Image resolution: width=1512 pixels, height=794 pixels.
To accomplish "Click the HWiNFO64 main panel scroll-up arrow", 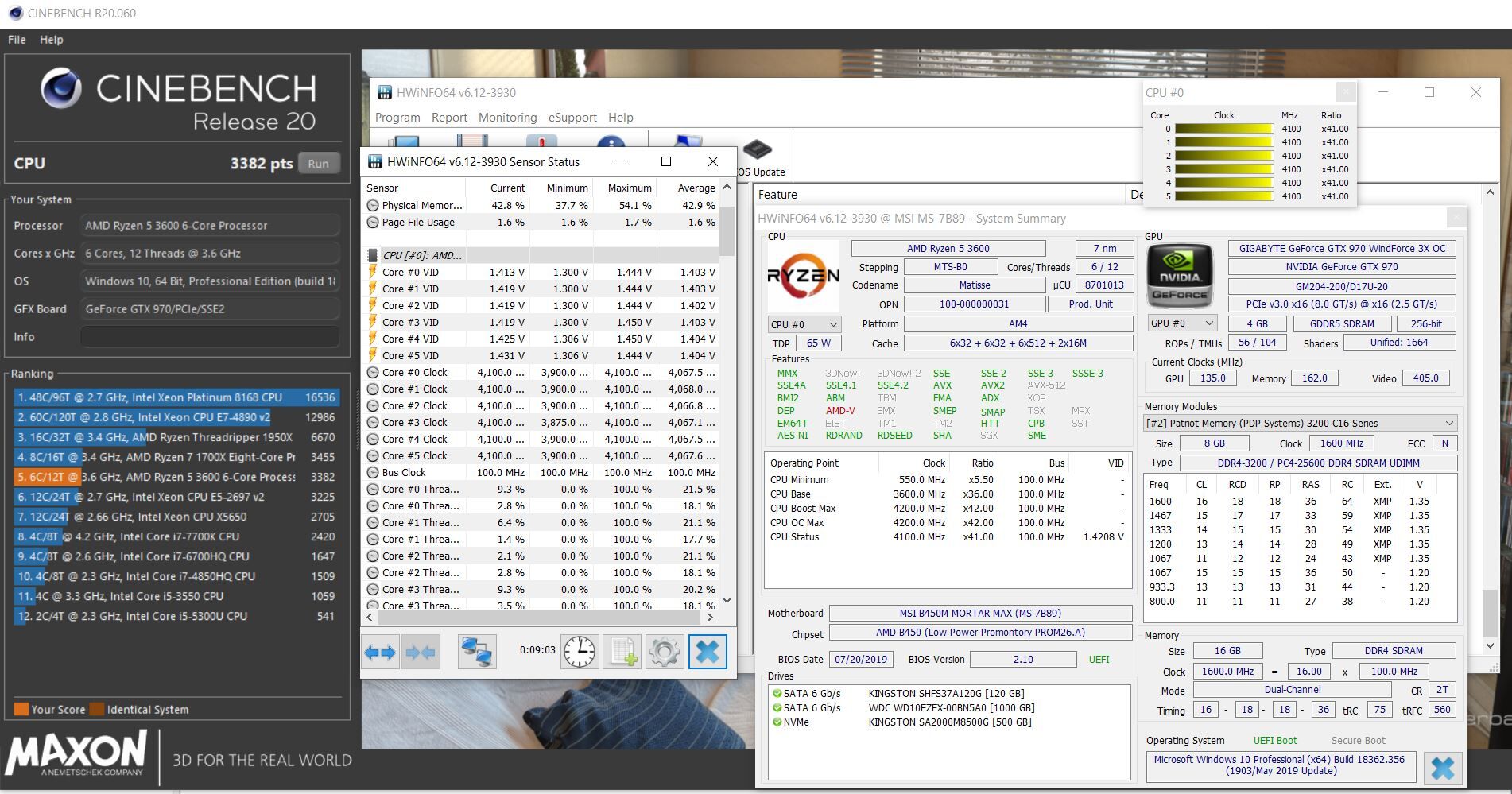I will [1490, 192].
